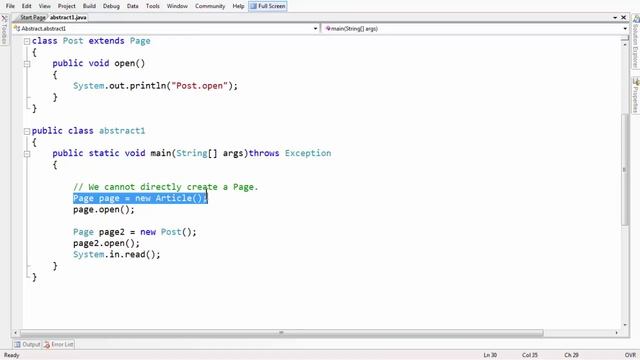
Task: Toggle the Full Screen button
Action: pyautogui.click(x=268, y=6)
